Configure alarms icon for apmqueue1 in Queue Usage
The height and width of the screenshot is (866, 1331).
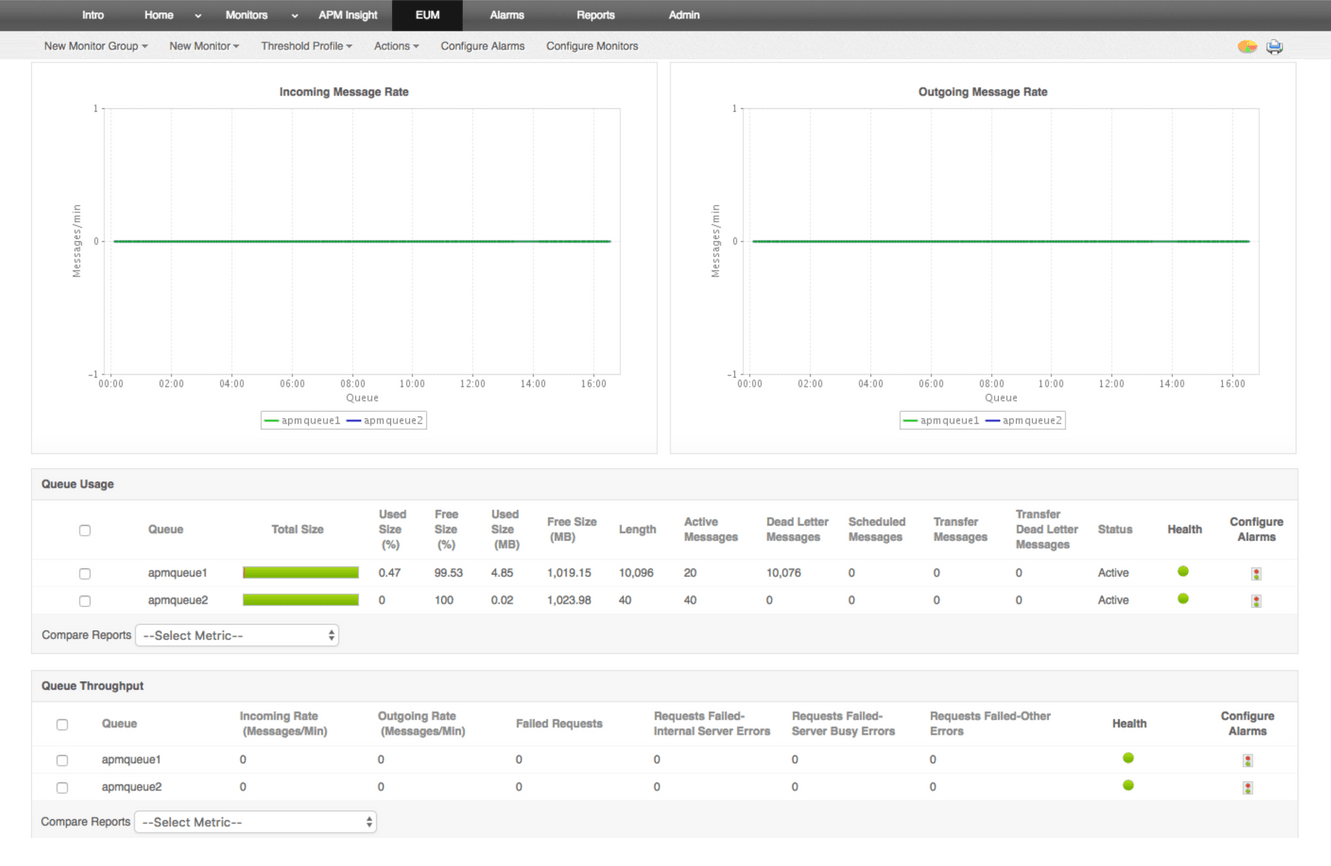[x=1256, y=574]
